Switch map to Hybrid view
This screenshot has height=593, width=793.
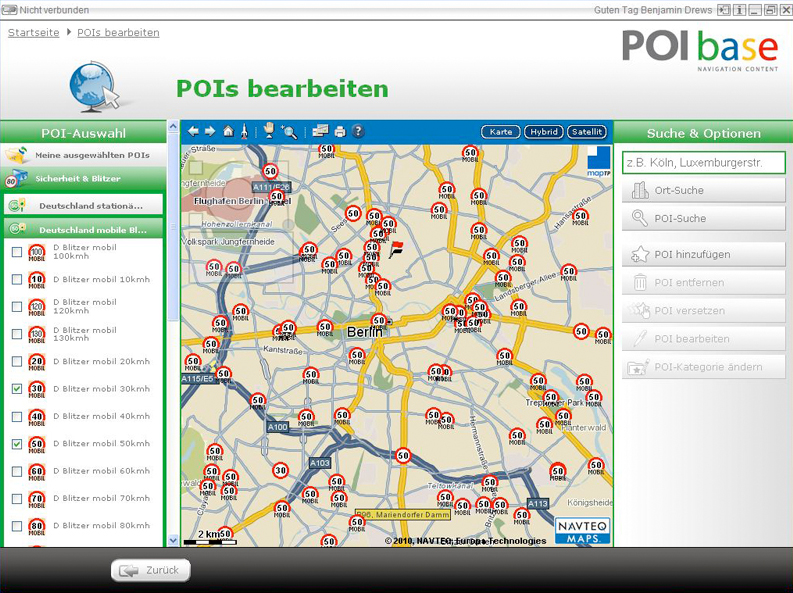click(544, 132)
